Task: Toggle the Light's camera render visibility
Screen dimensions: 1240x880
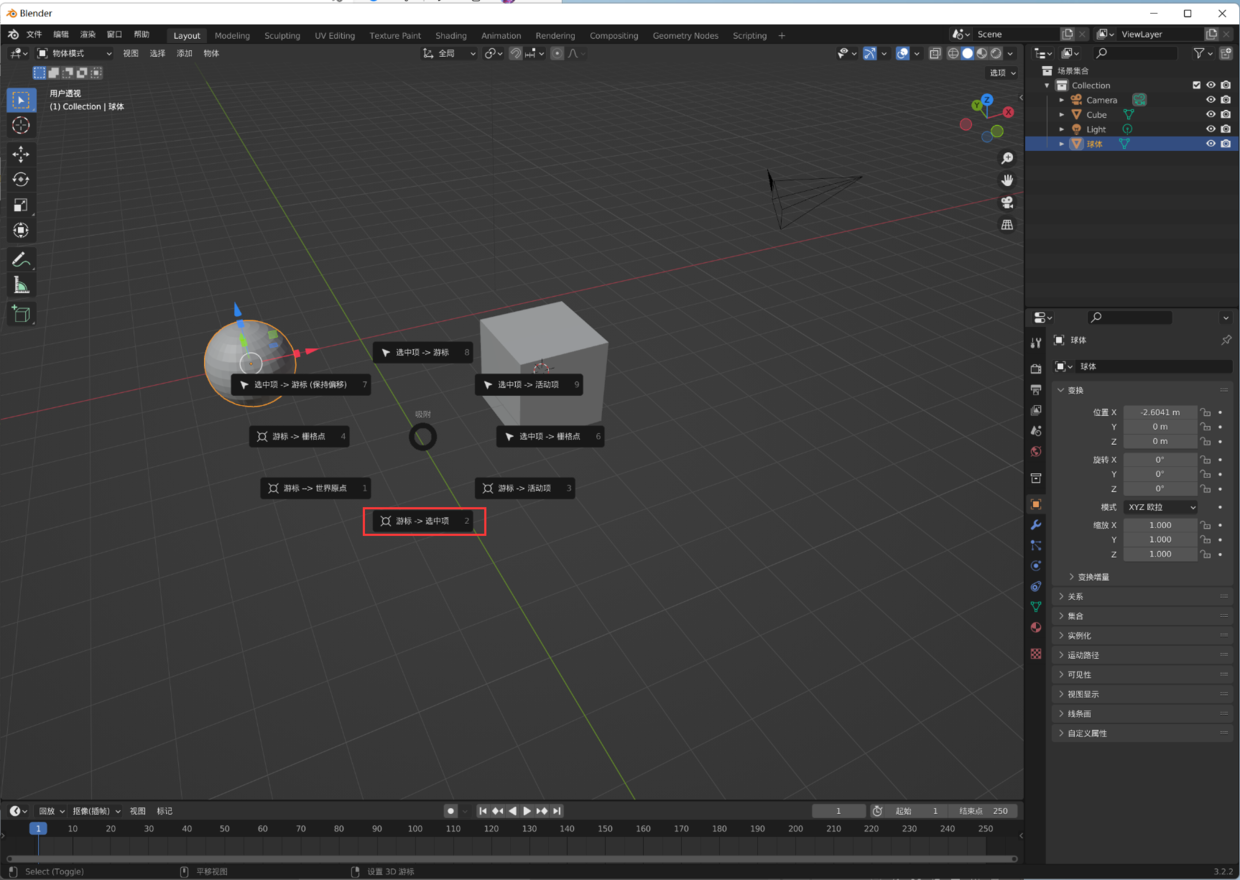Action: click(1226, 129)
